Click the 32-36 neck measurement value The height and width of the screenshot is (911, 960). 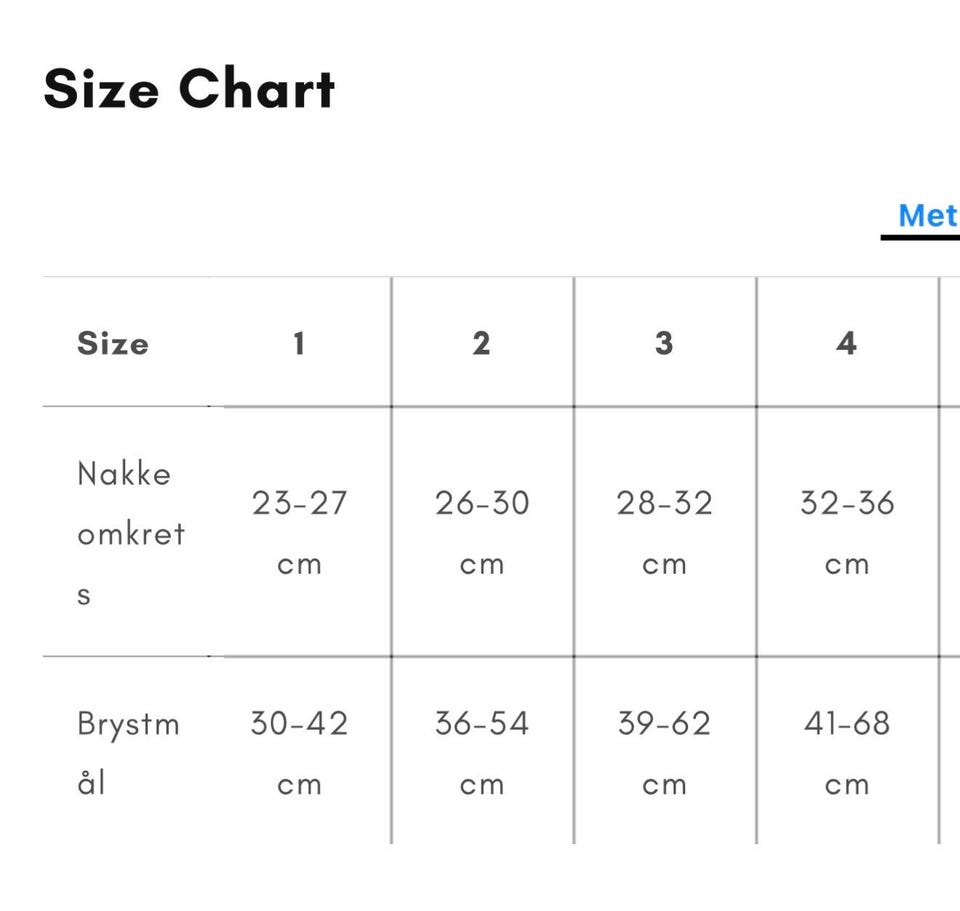tap(847, 503)
